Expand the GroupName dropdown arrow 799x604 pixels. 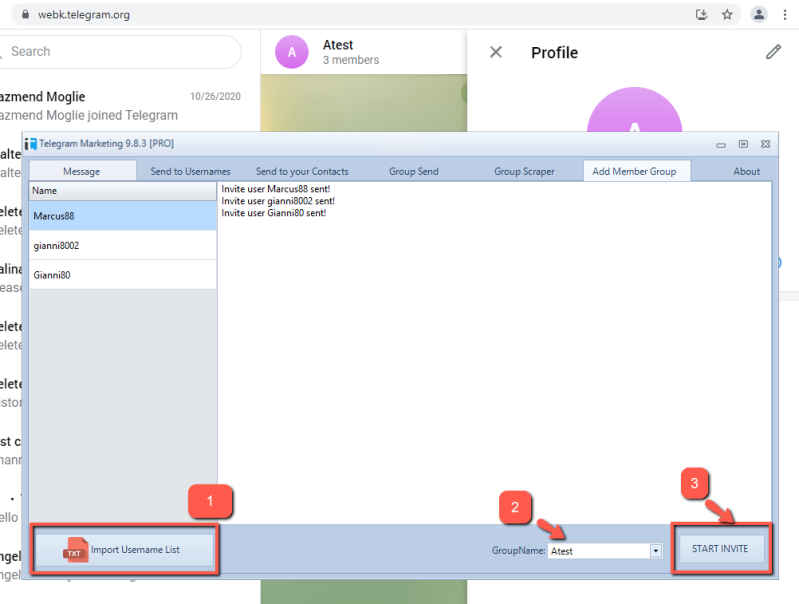(656, 550)
